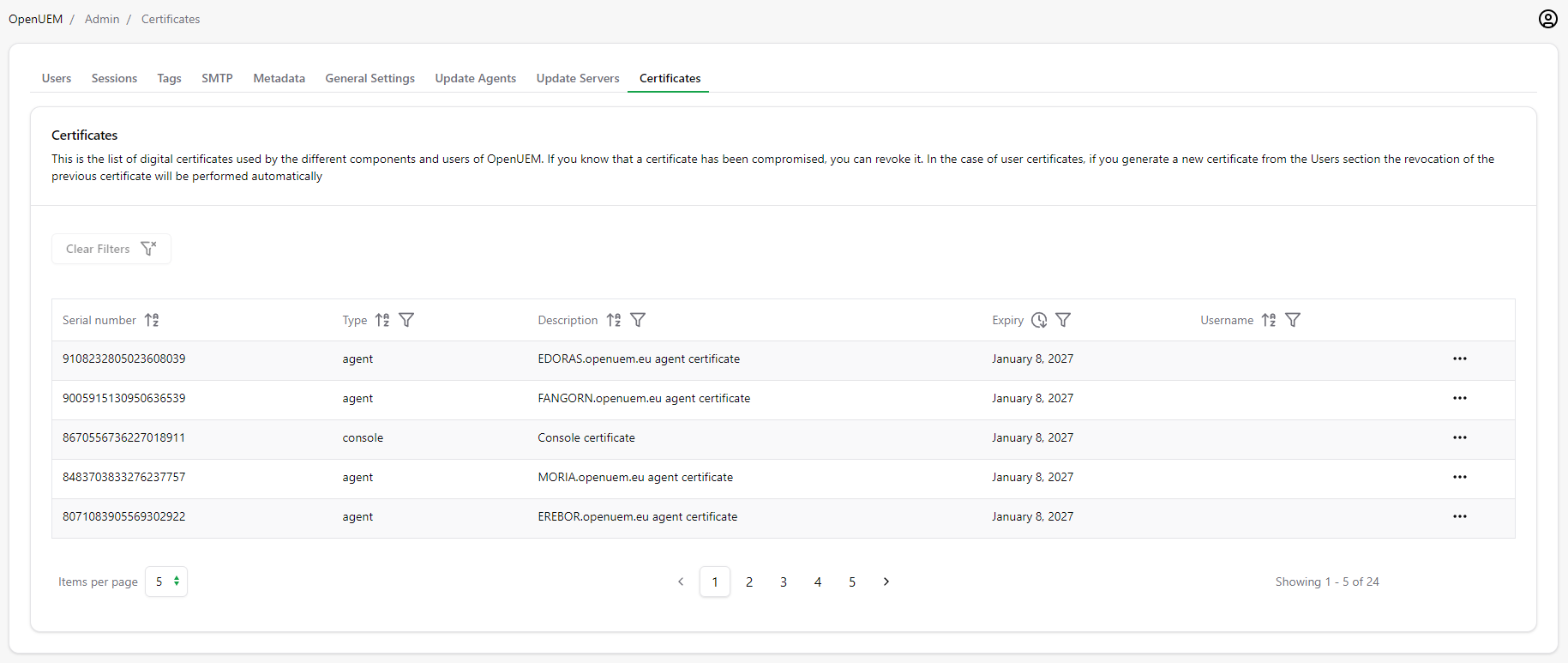
Task: Switch to the Users tab
Action: (x=57, y=78)
